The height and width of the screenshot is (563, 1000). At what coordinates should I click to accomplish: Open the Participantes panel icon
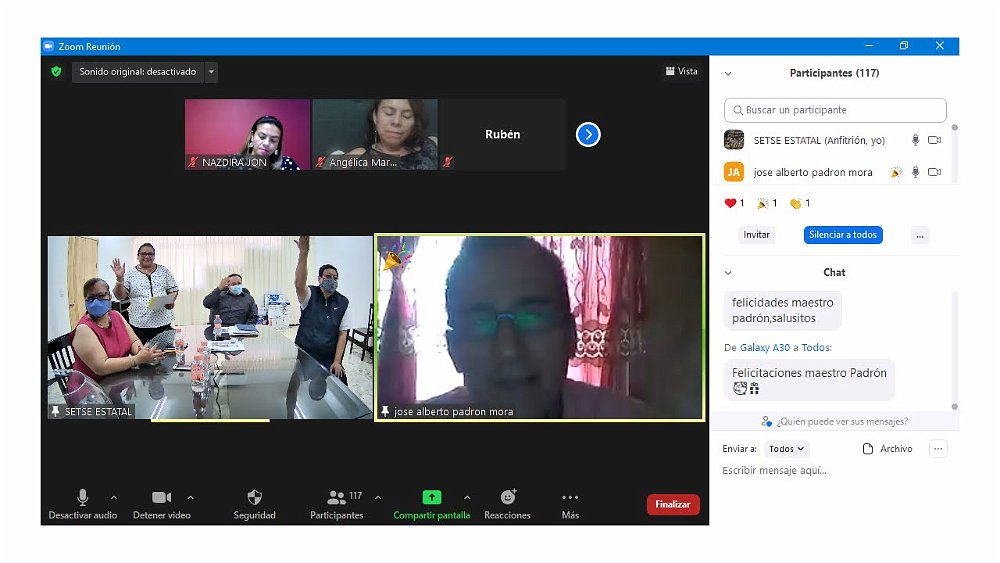(x=336, y=497)
